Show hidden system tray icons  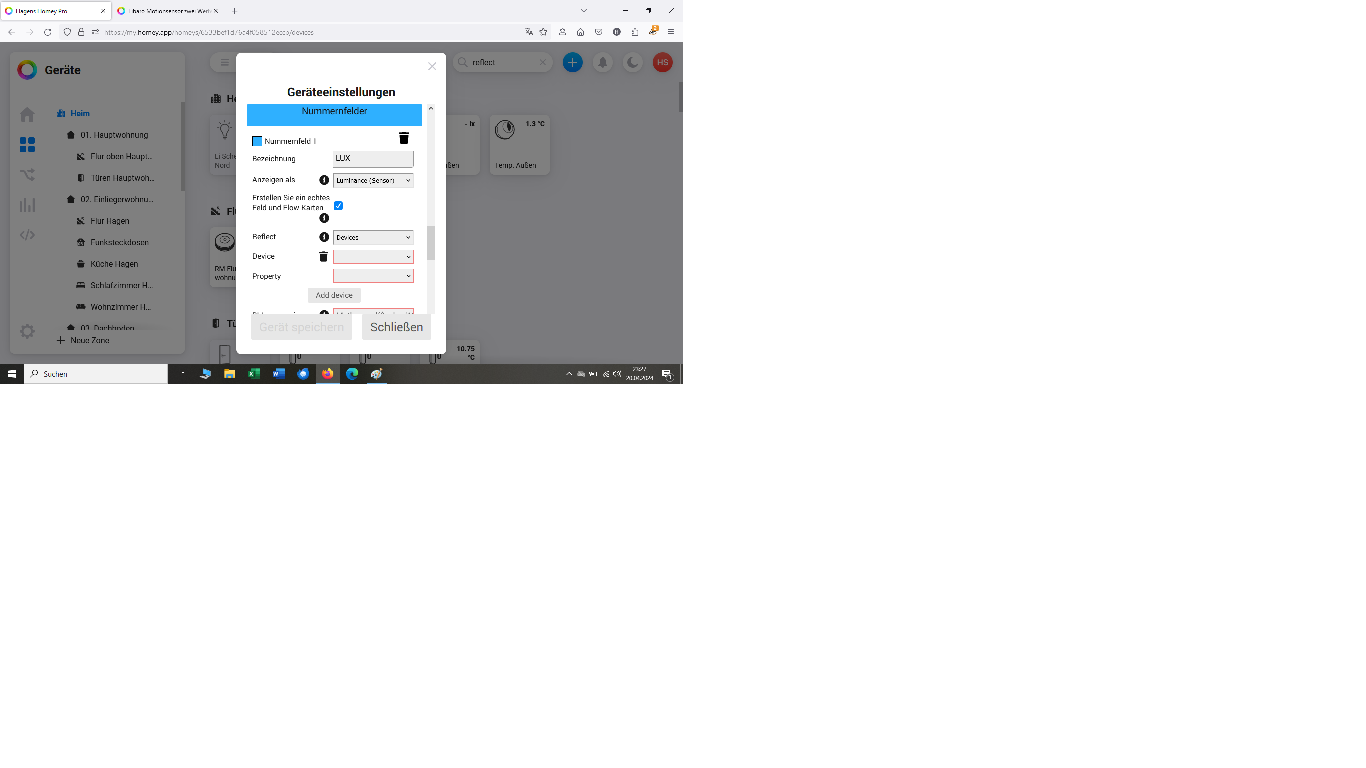point(569,374)
